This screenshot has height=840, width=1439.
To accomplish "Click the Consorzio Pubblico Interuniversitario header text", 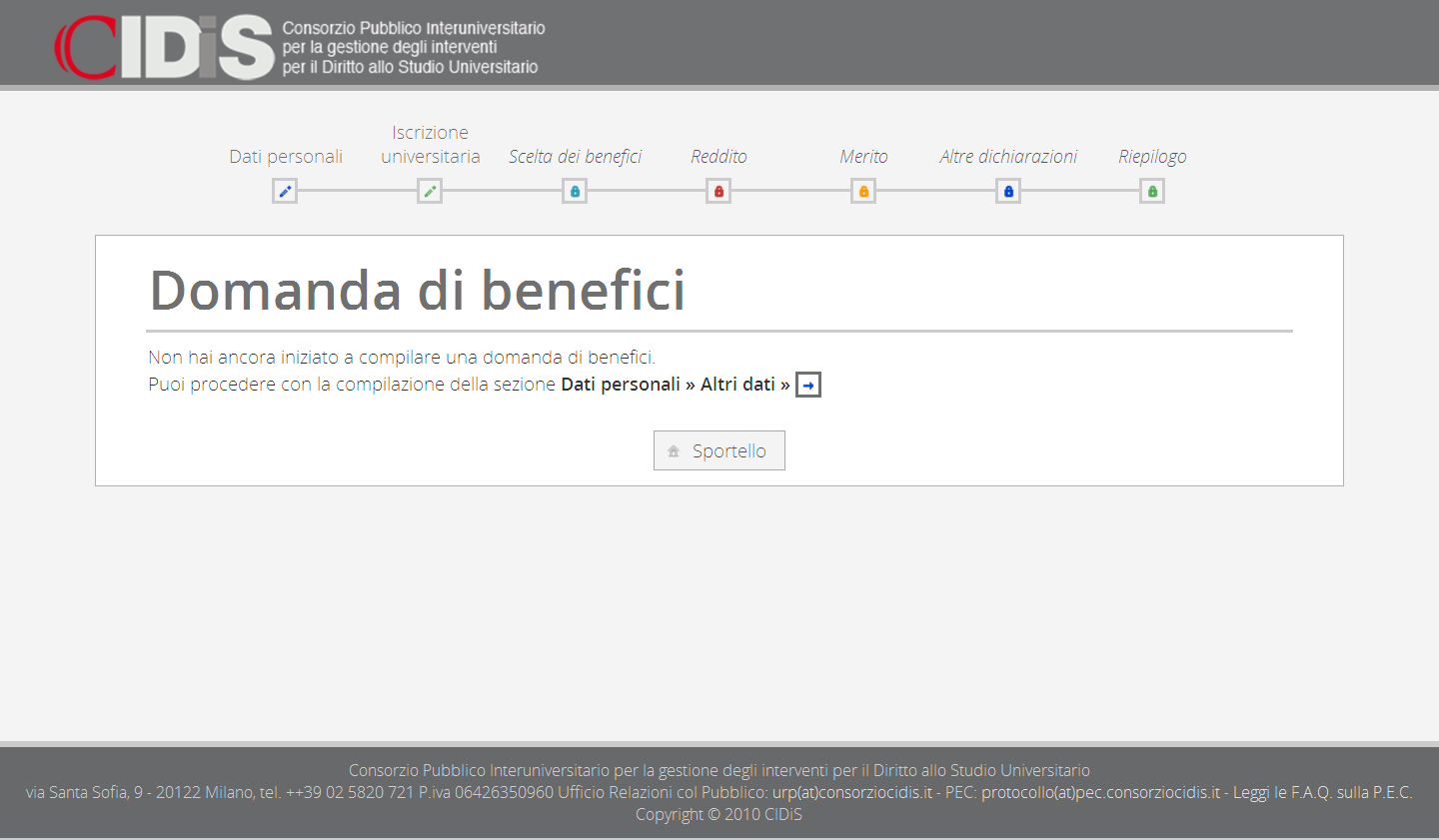I will click(x=414, y=47).
